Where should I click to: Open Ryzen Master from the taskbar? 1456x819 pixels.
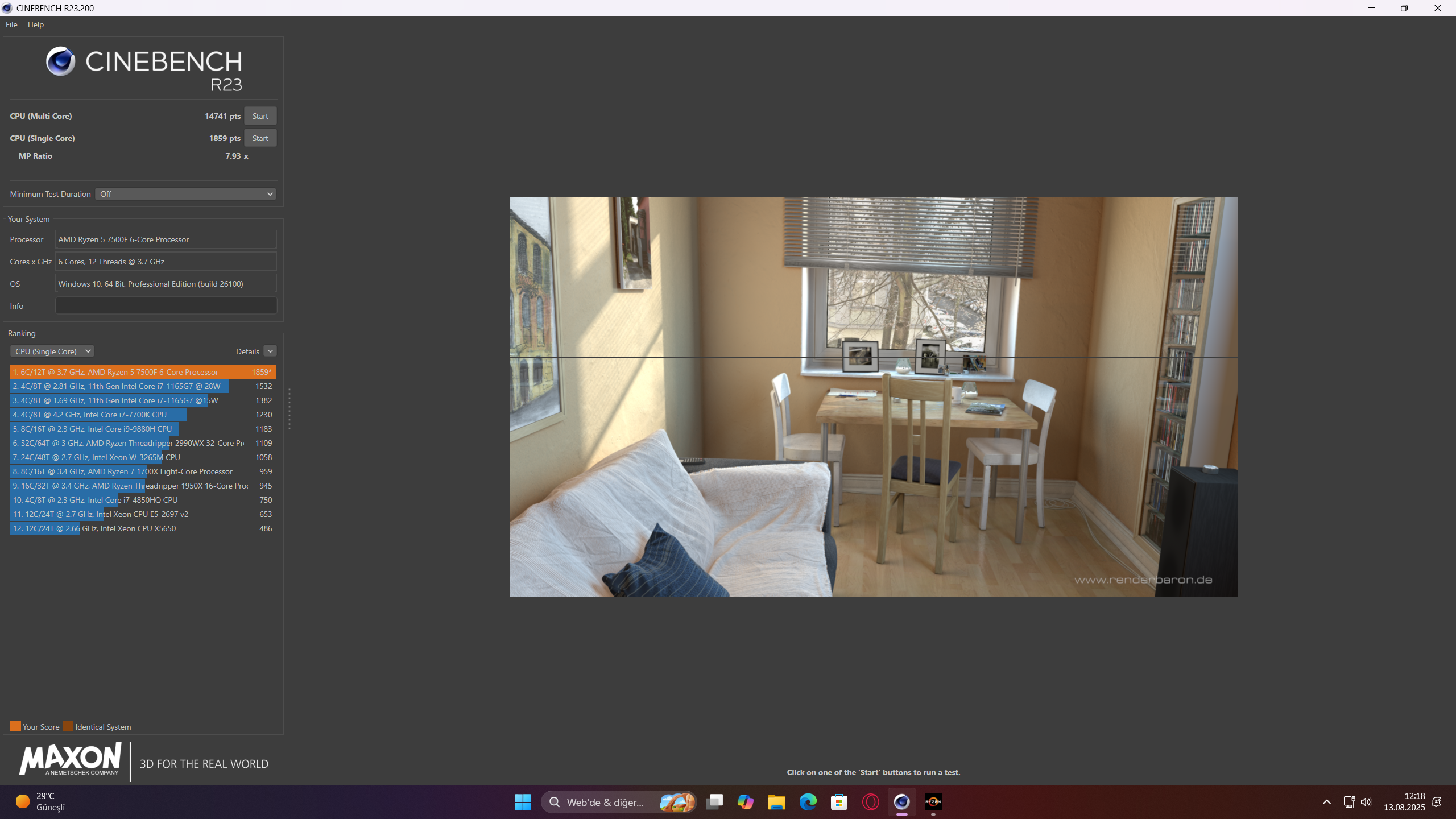point(933,802)
